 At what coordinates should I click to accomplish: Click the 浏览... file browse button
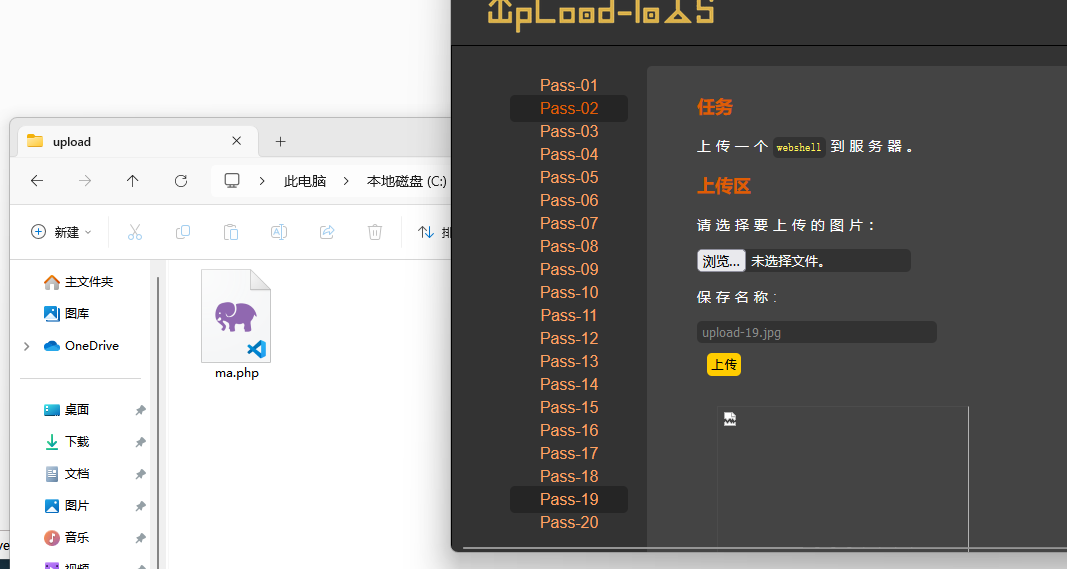point(721,261)
